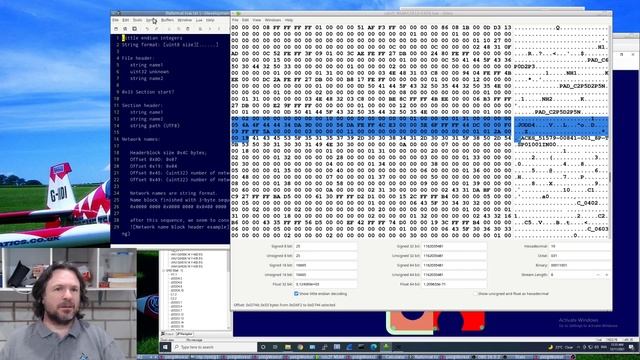Open the File menu of the hex editor
Viewport: 640px width, 360px height.
[235, 20]
